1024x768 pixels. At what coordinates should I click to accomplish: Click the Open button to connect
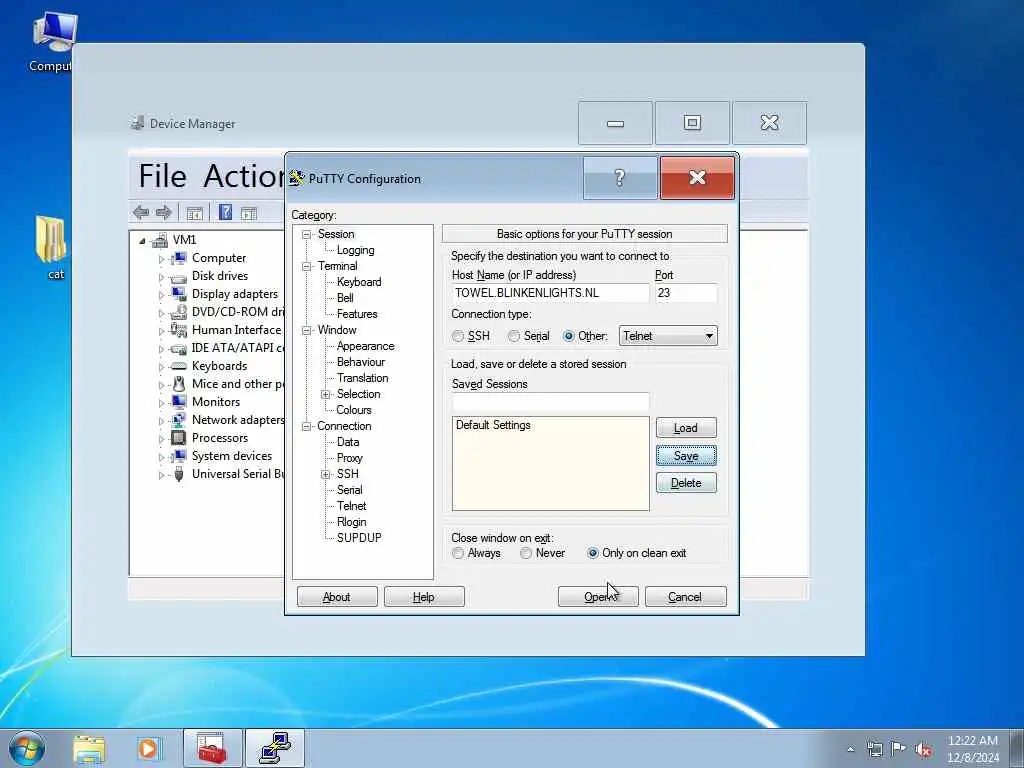598,597
